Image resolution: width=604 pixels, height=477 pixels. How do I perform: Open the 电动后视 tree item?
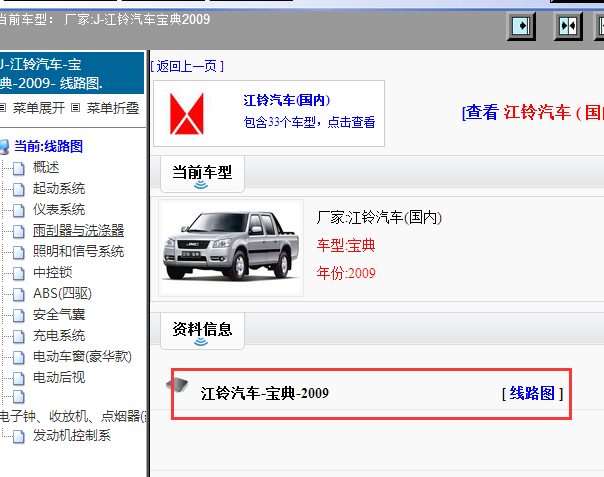tap(59, 377)
